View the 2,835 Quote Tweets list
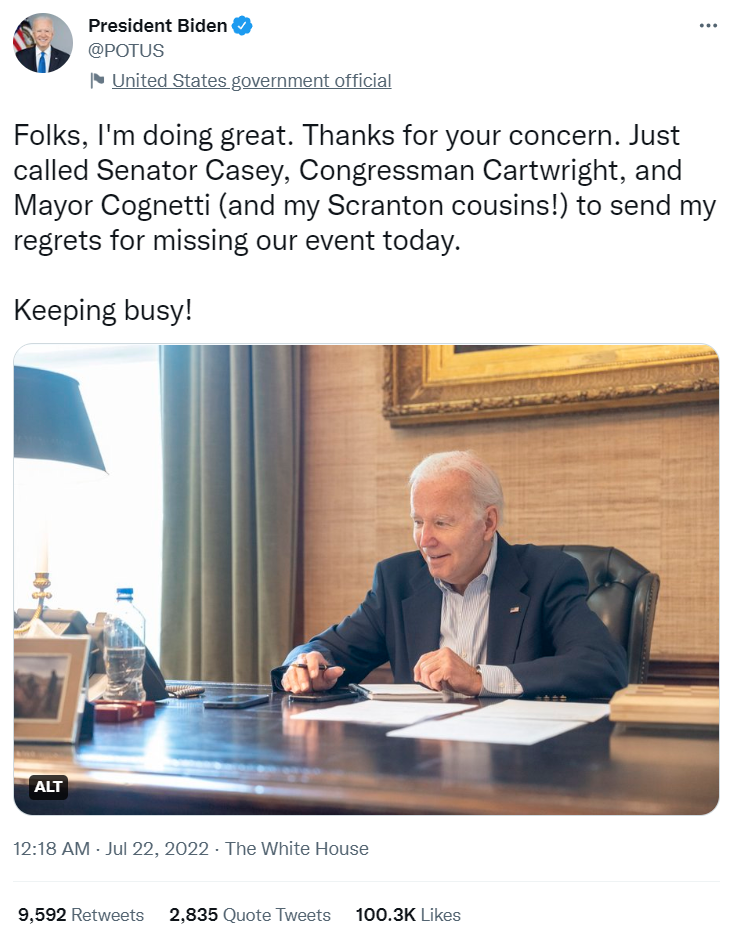Screen dimensions: 736x938 click(x=250, y=915)
